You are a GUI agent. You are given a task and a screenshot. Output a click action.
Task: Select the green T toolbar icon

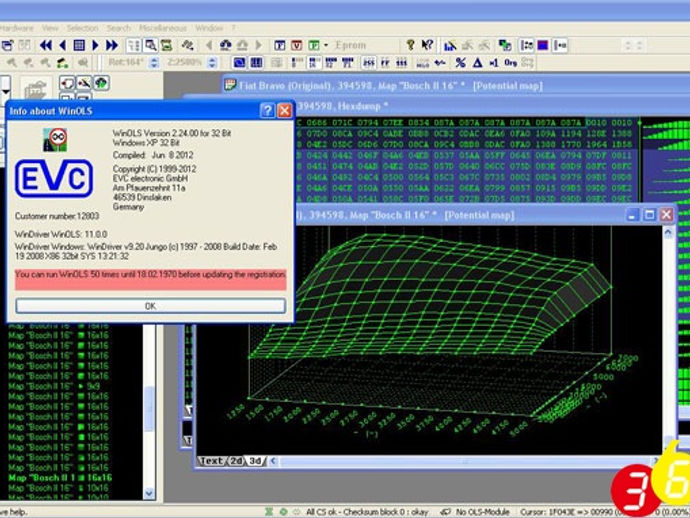point(314,45)
